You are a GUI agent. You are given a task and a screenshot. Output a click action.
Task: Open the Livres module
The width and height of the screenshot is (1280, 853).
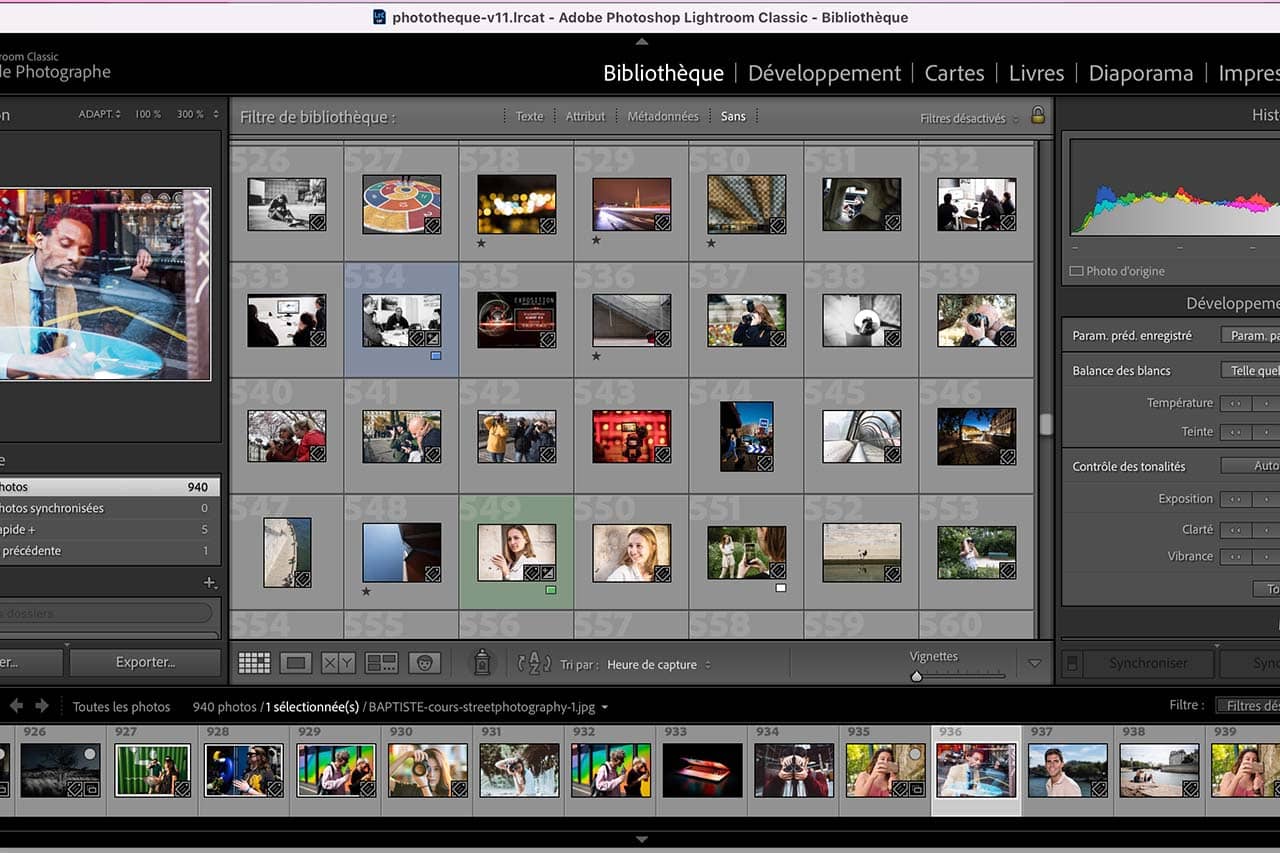click(1036, 73)
